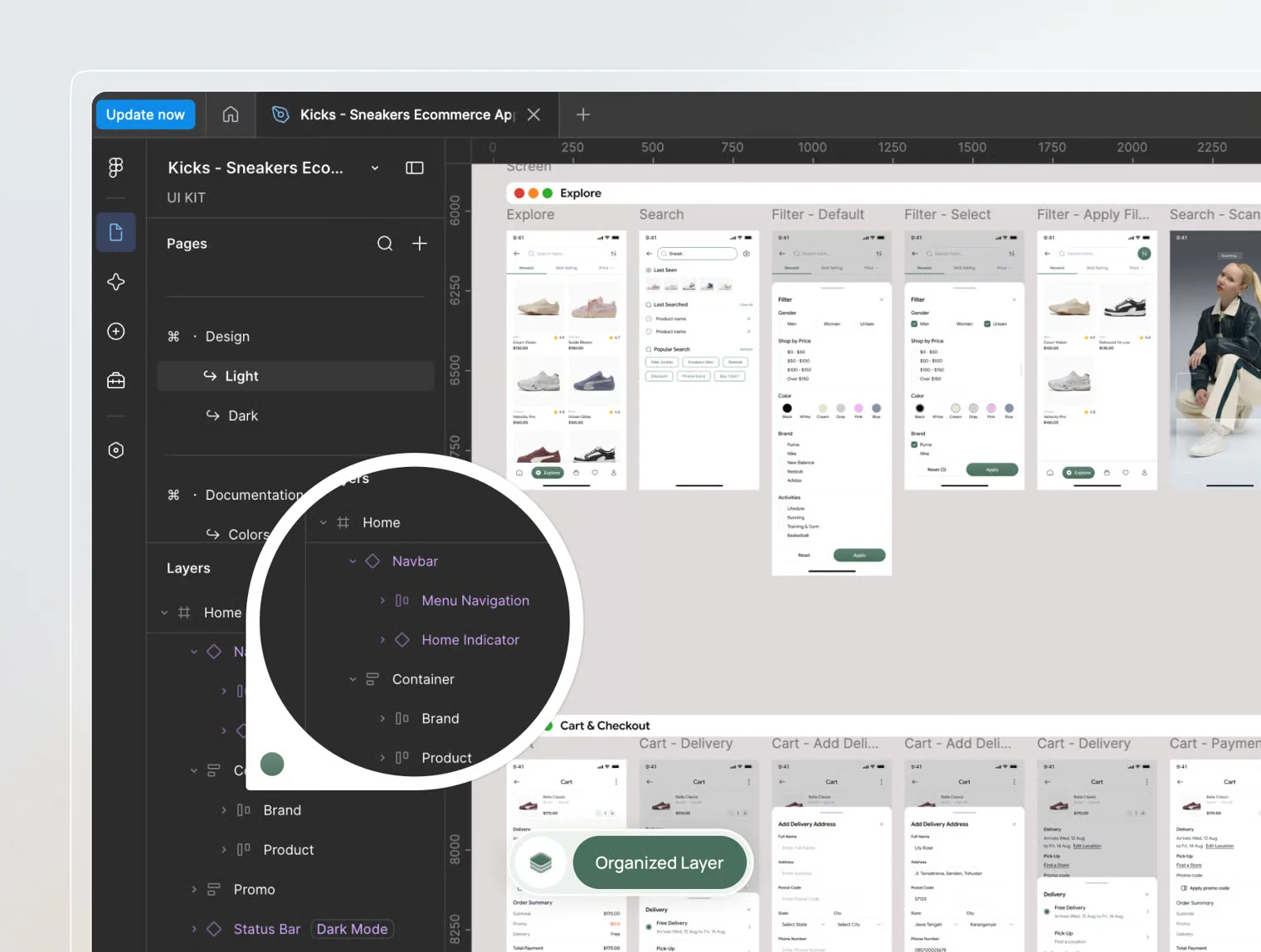Select the Home frame layer in sidebar
The width and height of the screenshot is (1261, 952).
(x=222, y=613)
